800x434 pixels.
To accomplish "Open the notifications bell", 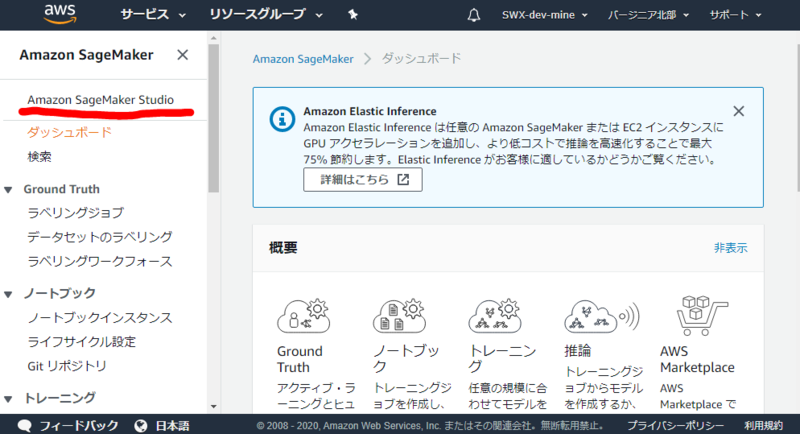I will 474,15.
